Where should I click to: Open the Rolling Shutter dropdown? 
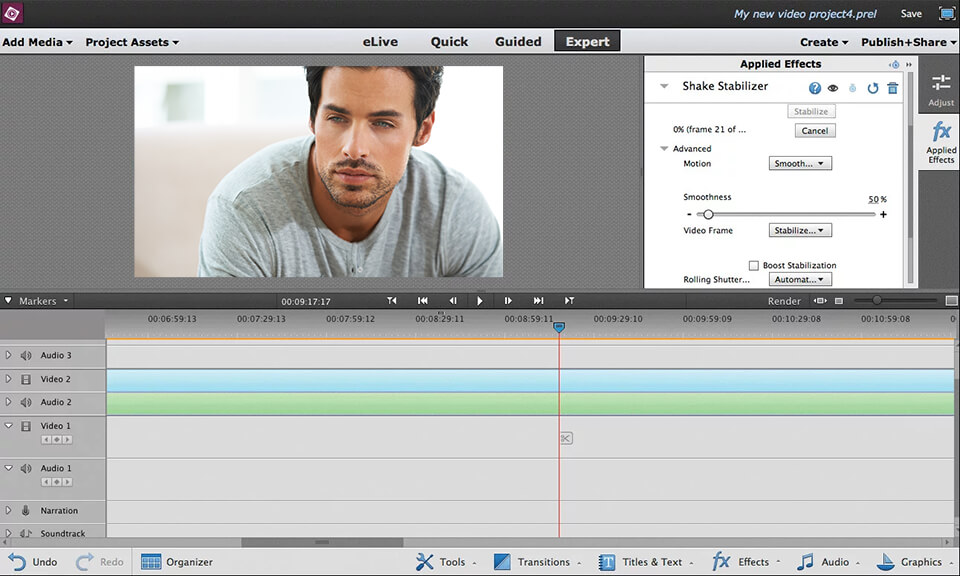point(798,279)
